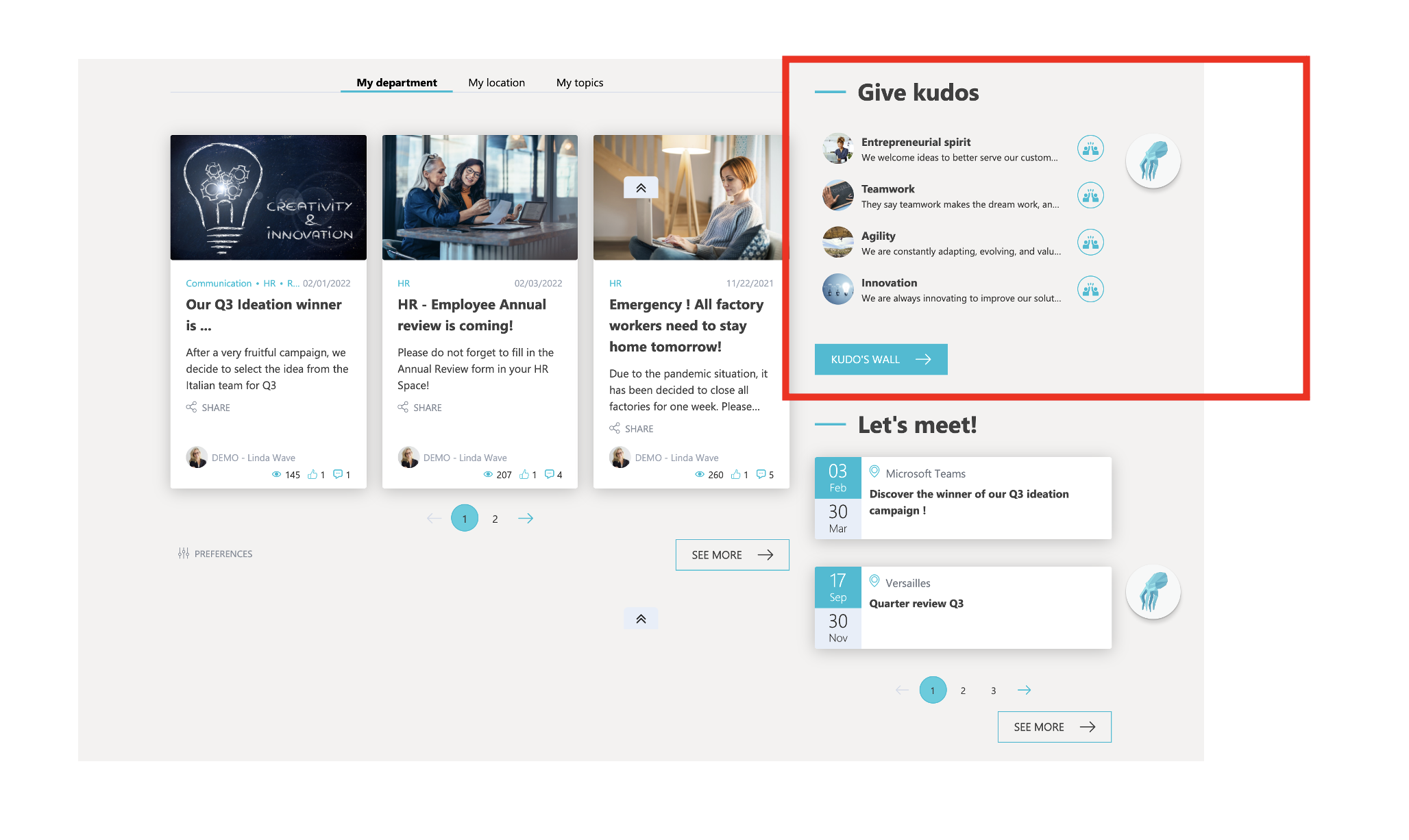Give kudos for Agility
Viewport: 1409px width, 840px height.
click(x=1090, y=243)
